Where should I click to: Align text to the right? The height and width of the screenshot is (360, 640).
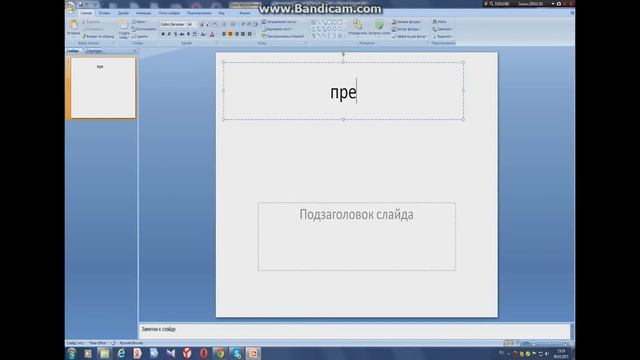[237, 34]
